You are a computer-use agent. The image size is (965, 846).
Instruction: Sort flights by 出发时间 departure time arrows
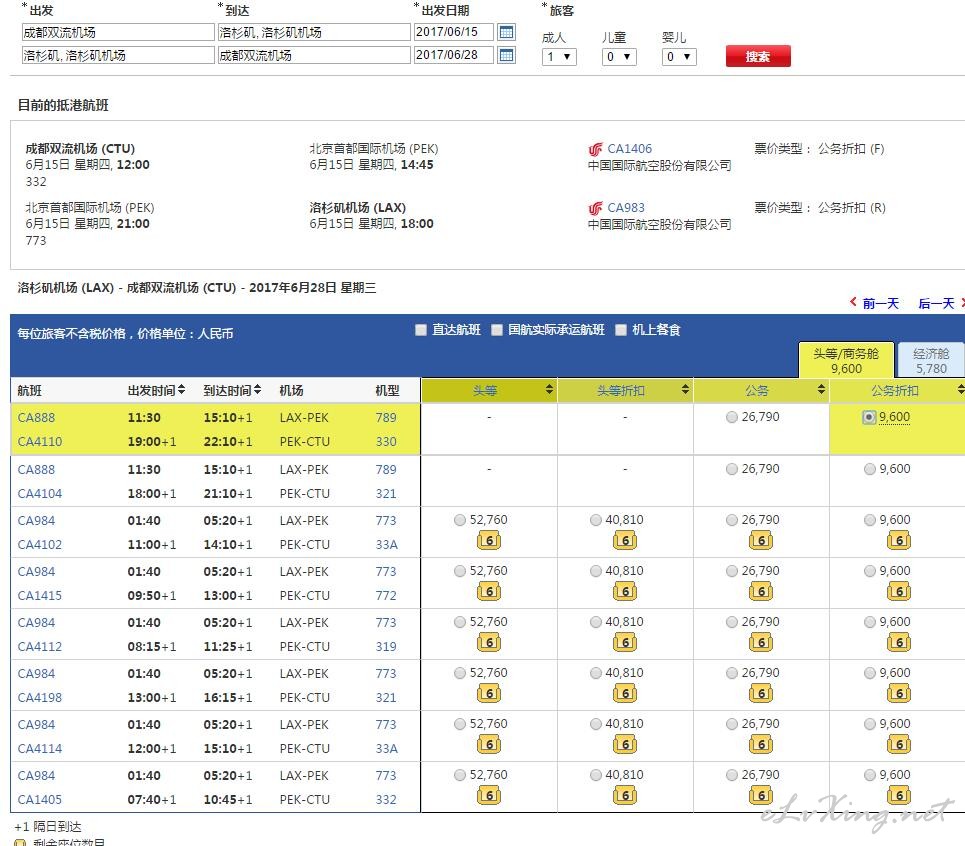click(x=182, y=389)
